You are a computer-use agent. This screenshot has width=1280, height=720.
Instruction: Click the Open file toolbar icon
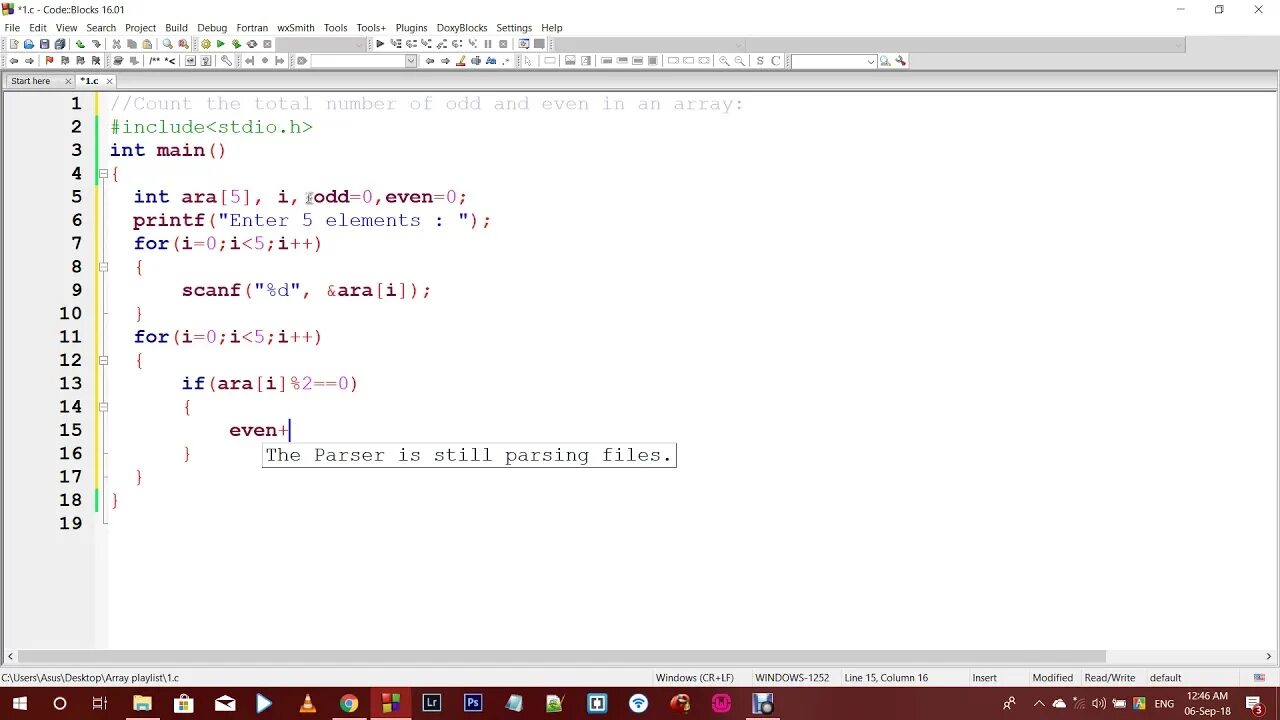coord(29,44)
